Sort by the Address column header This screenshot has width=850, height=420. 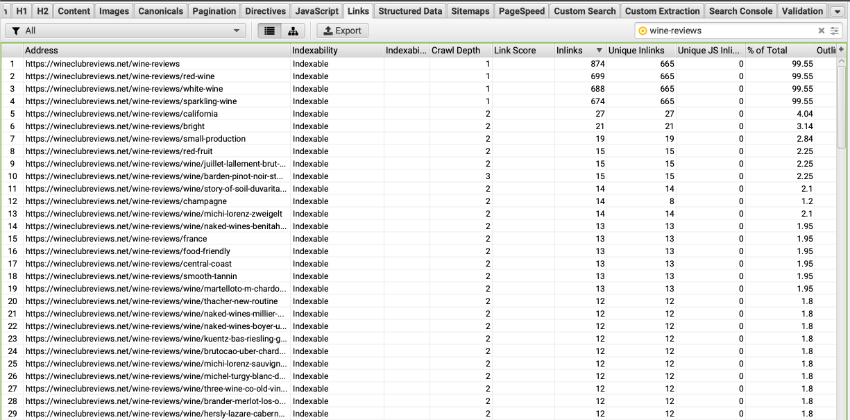pos(155,50)
